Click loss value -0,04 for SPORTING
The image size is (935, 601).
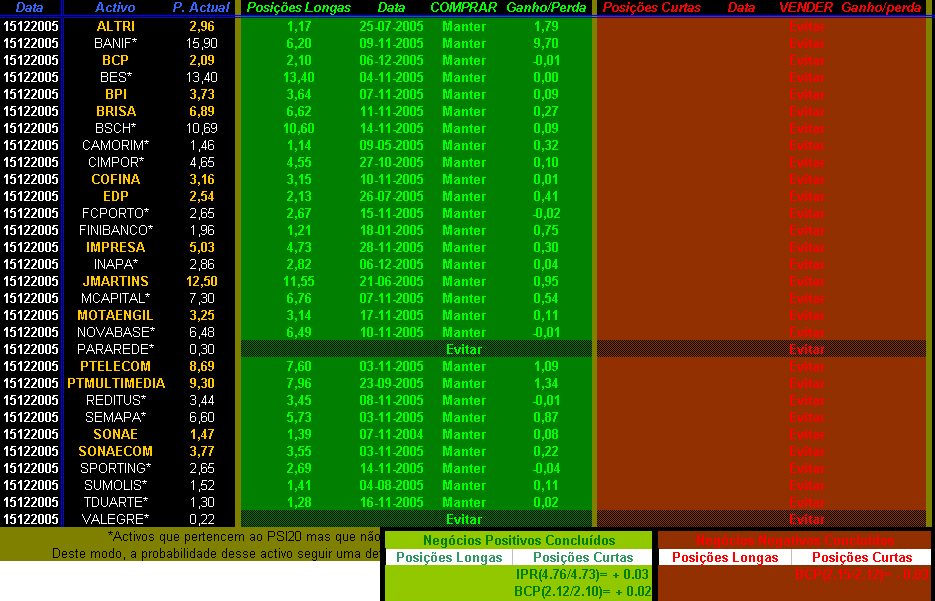click(546, 468)
